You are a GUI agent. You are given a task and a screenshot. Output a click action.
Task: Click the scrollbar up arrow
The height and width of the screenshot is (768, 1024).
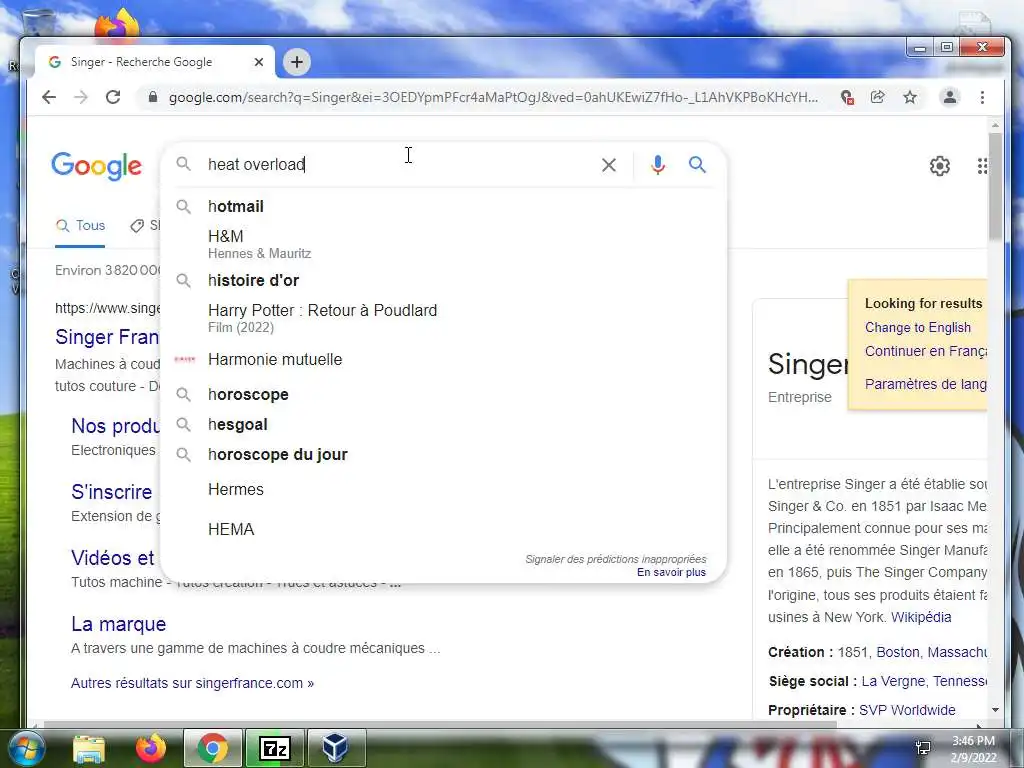995,125
